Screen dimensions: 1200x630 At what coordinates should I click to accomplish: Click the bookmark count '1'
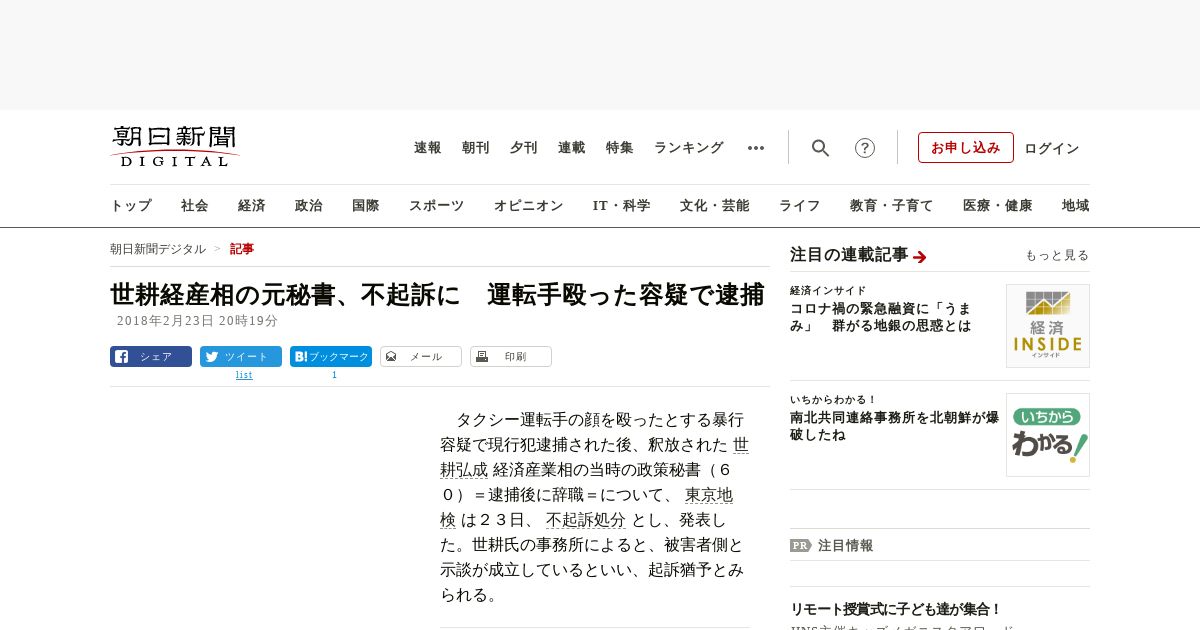pyautogui.click(x=334, y=375)
